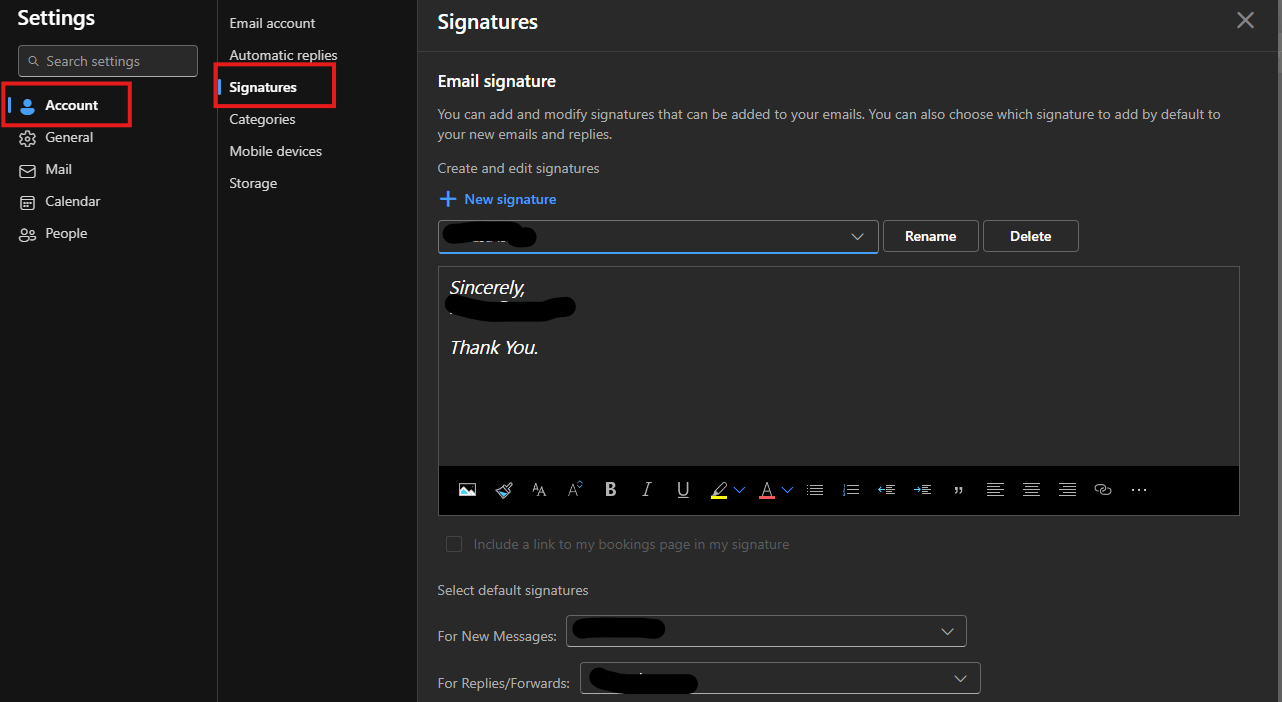Select Account in settings sidebar
The height and width of the screenshot is (702, 1282).
click(x=71, y=105)
